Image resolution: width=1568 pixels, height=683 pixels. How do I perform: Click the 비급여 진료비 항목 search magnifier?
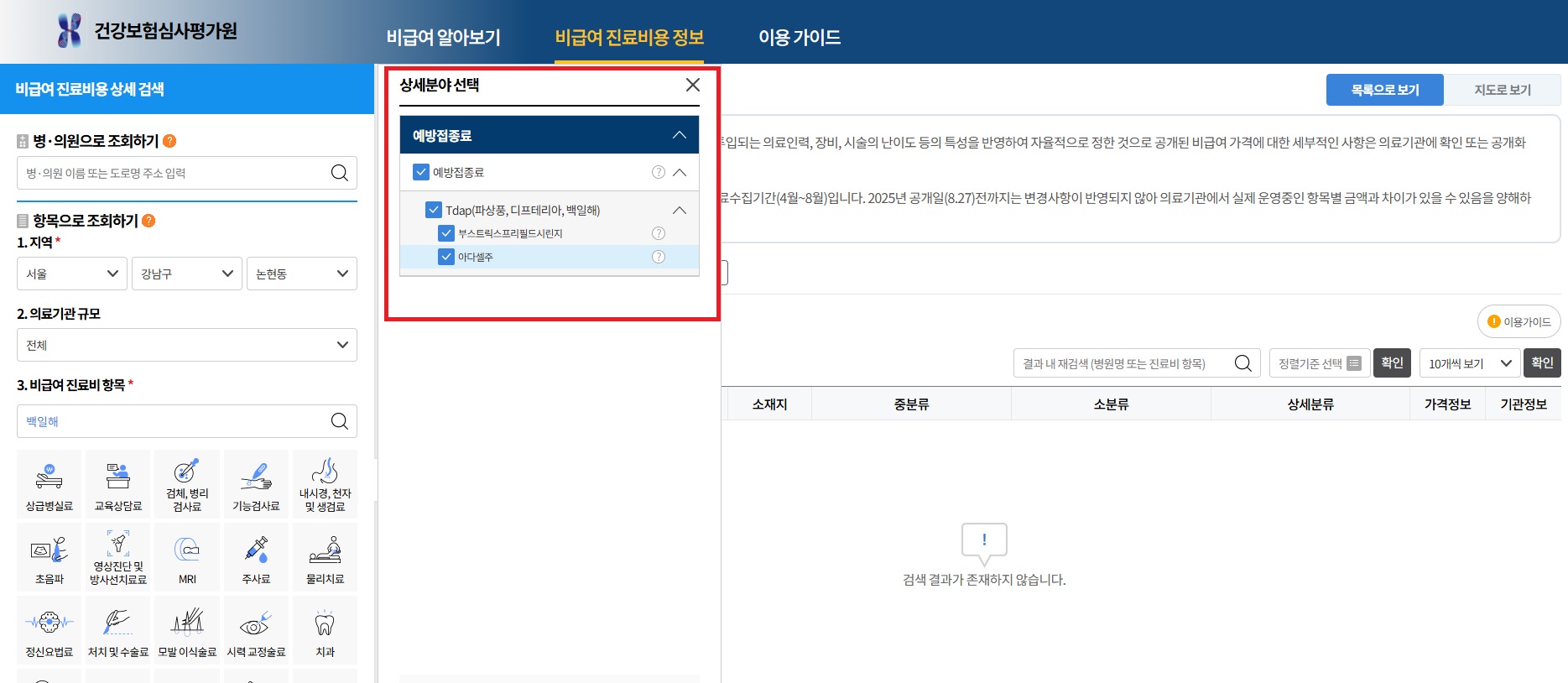(x=339, y=421)
